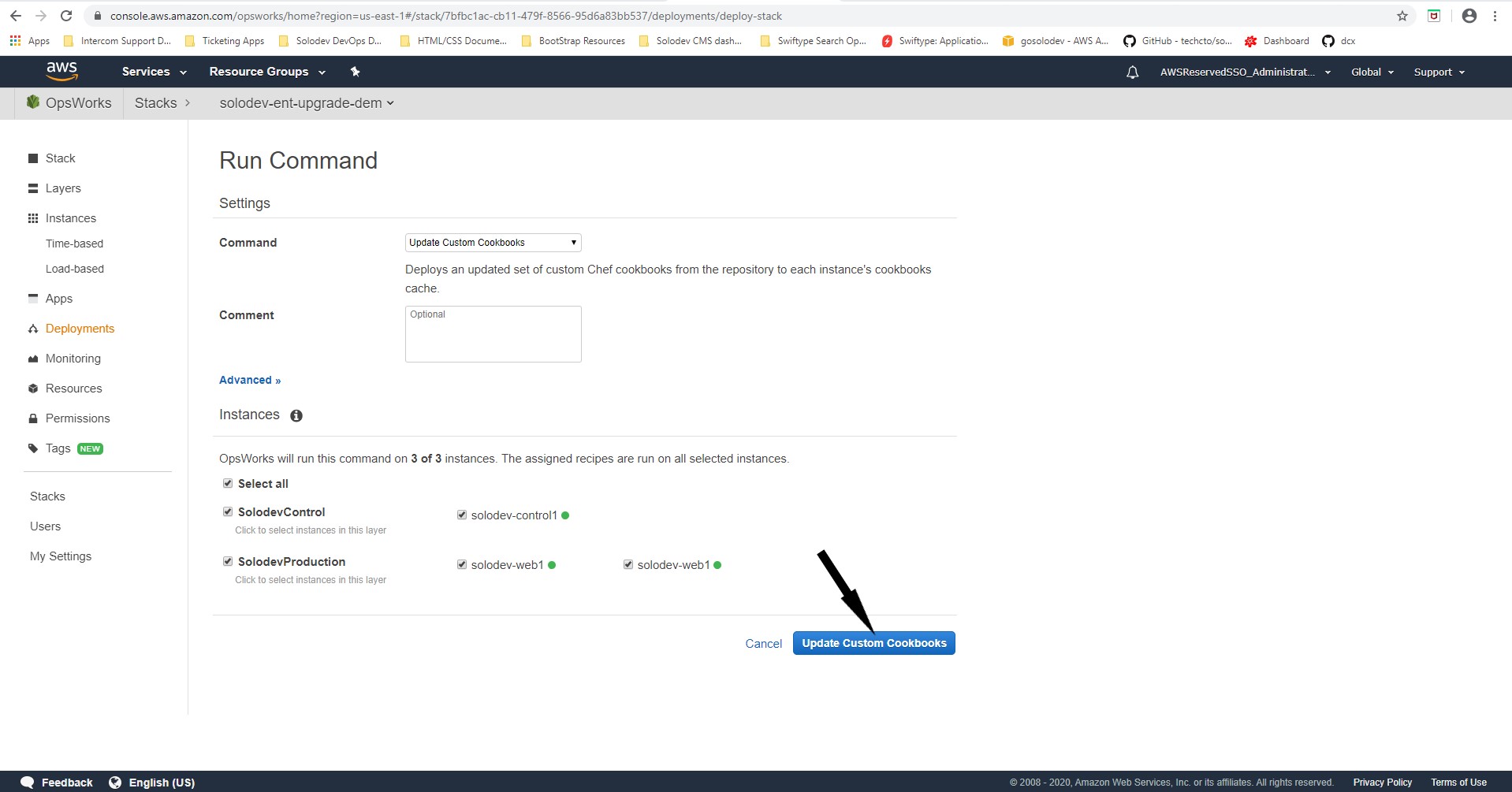Click the Tags label icon
1512x792 pixels.
pyautogui.click(x=33, y=448)
